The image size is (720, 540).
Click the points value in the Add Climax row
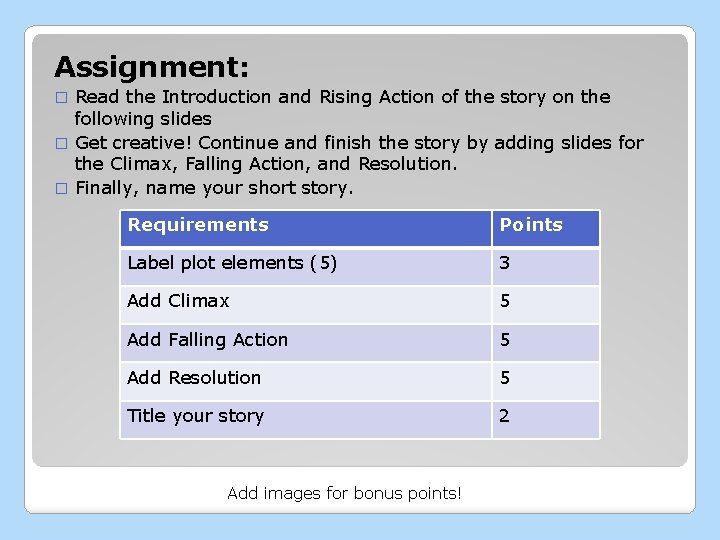[545, 302]
